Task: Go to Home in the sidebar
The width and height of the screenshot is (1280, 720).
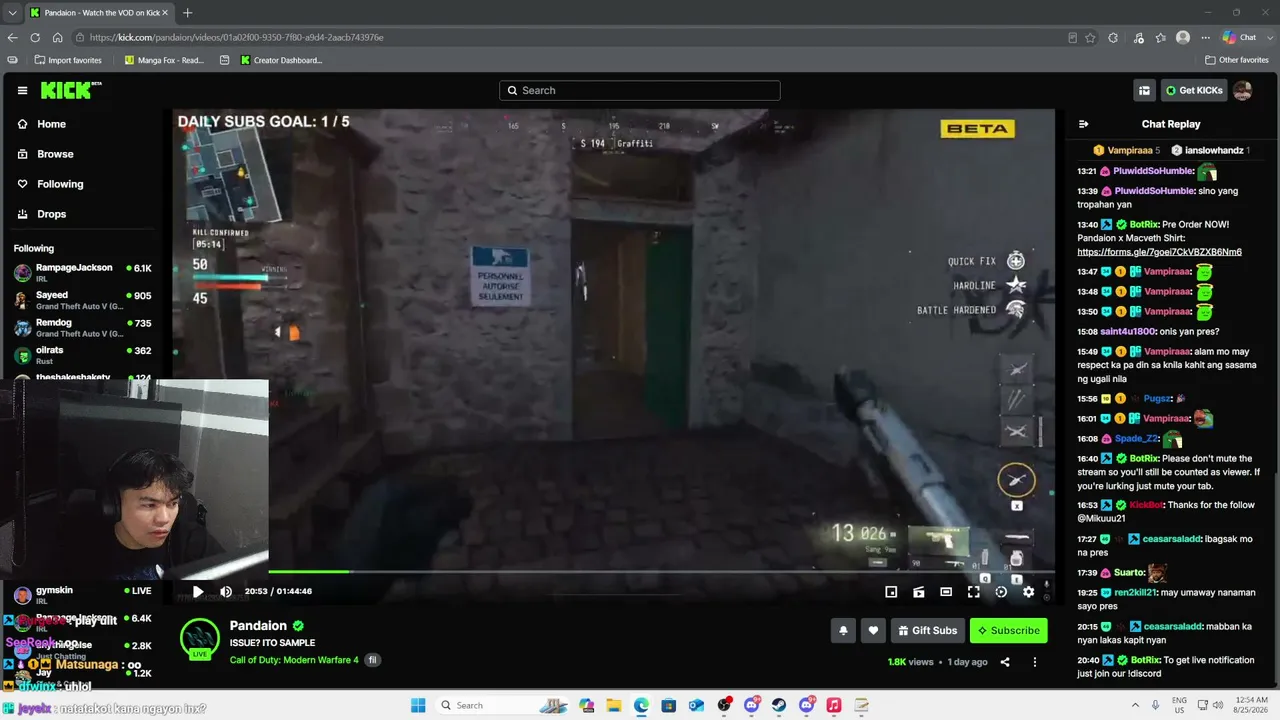Action: tap(42, 124)
